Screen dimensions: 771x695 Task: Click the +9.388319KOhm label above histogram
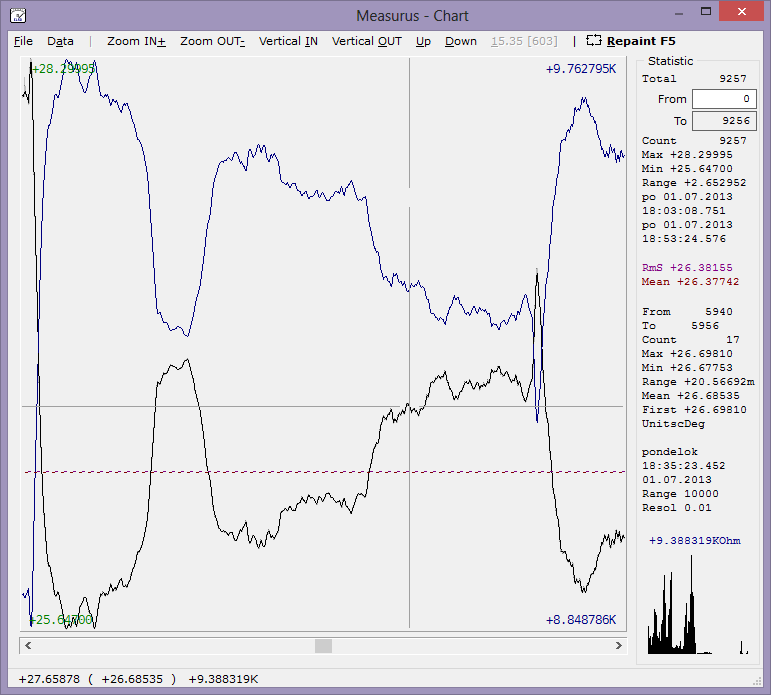(x=695, y=541)
